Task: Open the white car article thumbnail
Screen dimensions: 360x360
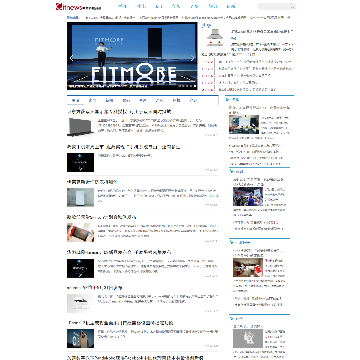Action: [80, 303]
